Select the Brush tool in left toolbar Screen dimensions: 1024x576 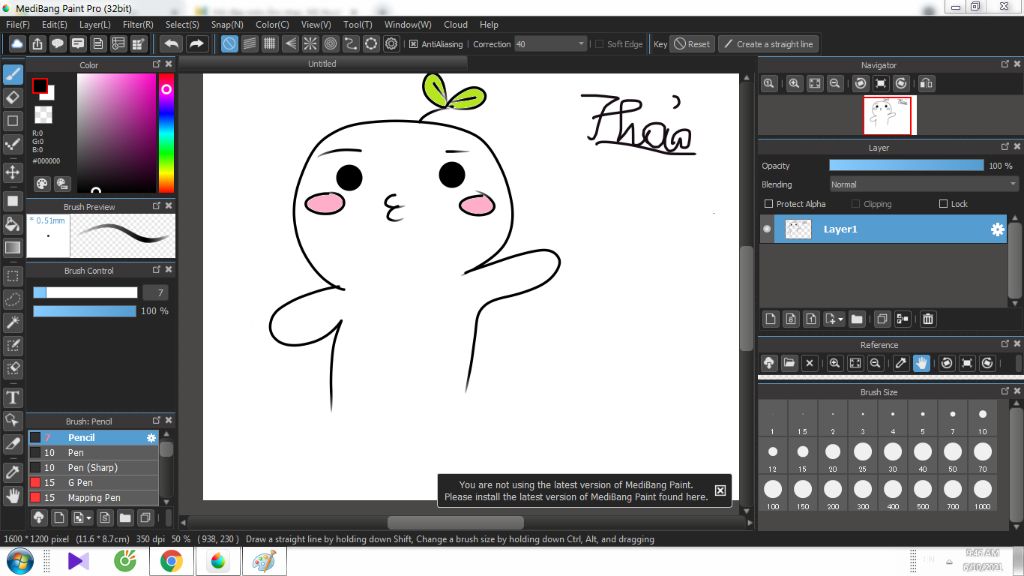(12, 74)
